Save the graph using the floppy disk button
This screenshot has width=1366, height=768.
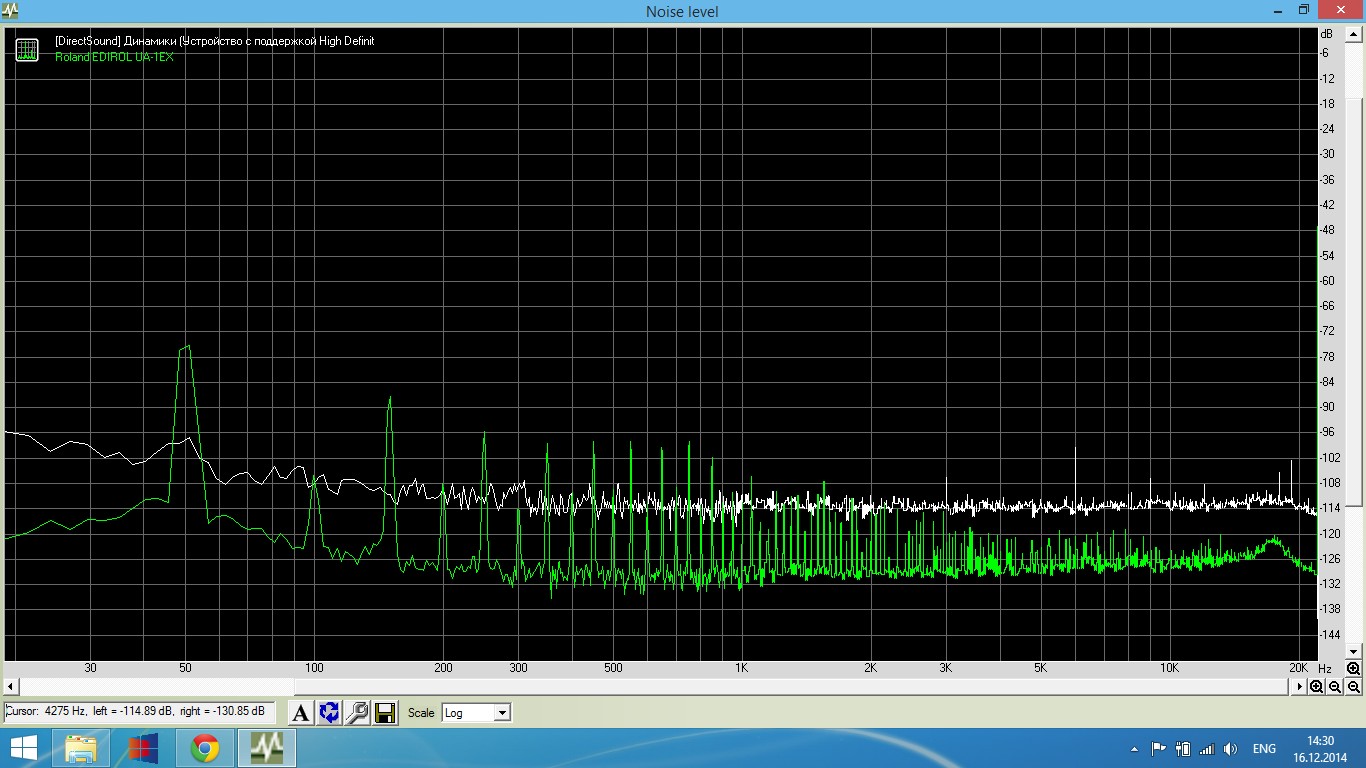tap(384, 713)
